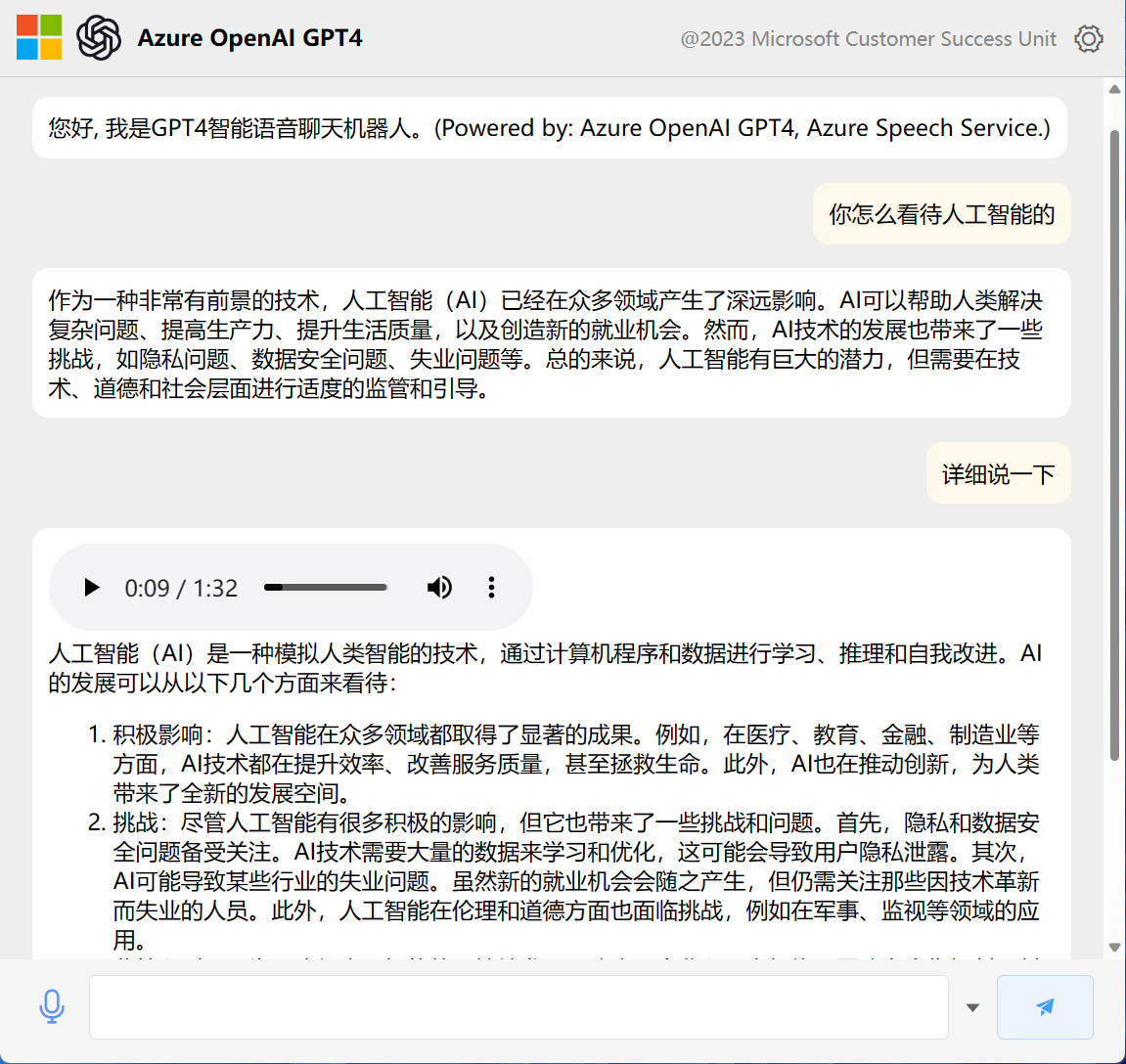Screen dimensions: 1126x1064
Task: Click the @2023 Microsoft Customer Success Unit text
Action: pos(868,39)
